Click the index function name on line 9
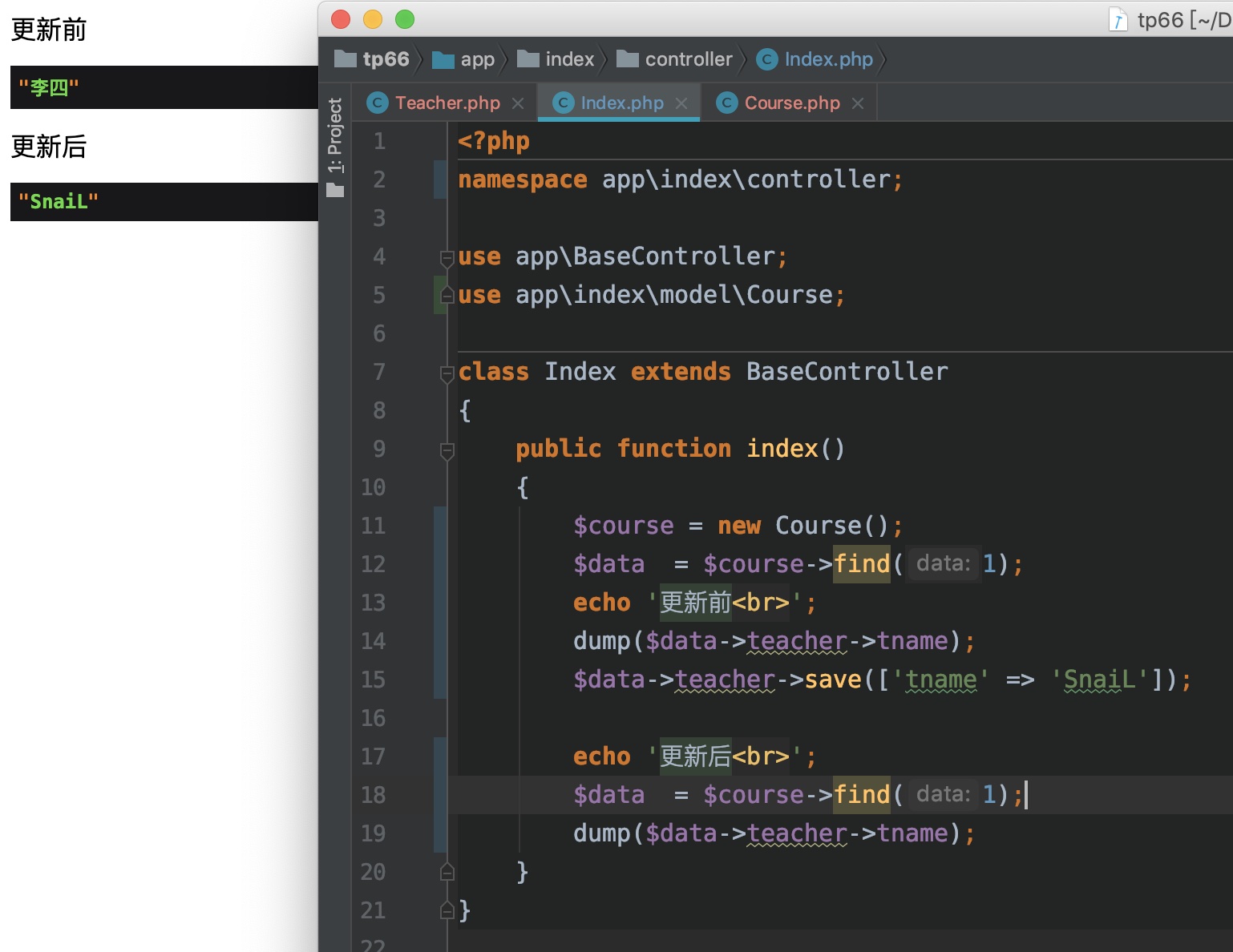Image resolution: width=1233 pixels, height=952 pixels. coord(782,449)
